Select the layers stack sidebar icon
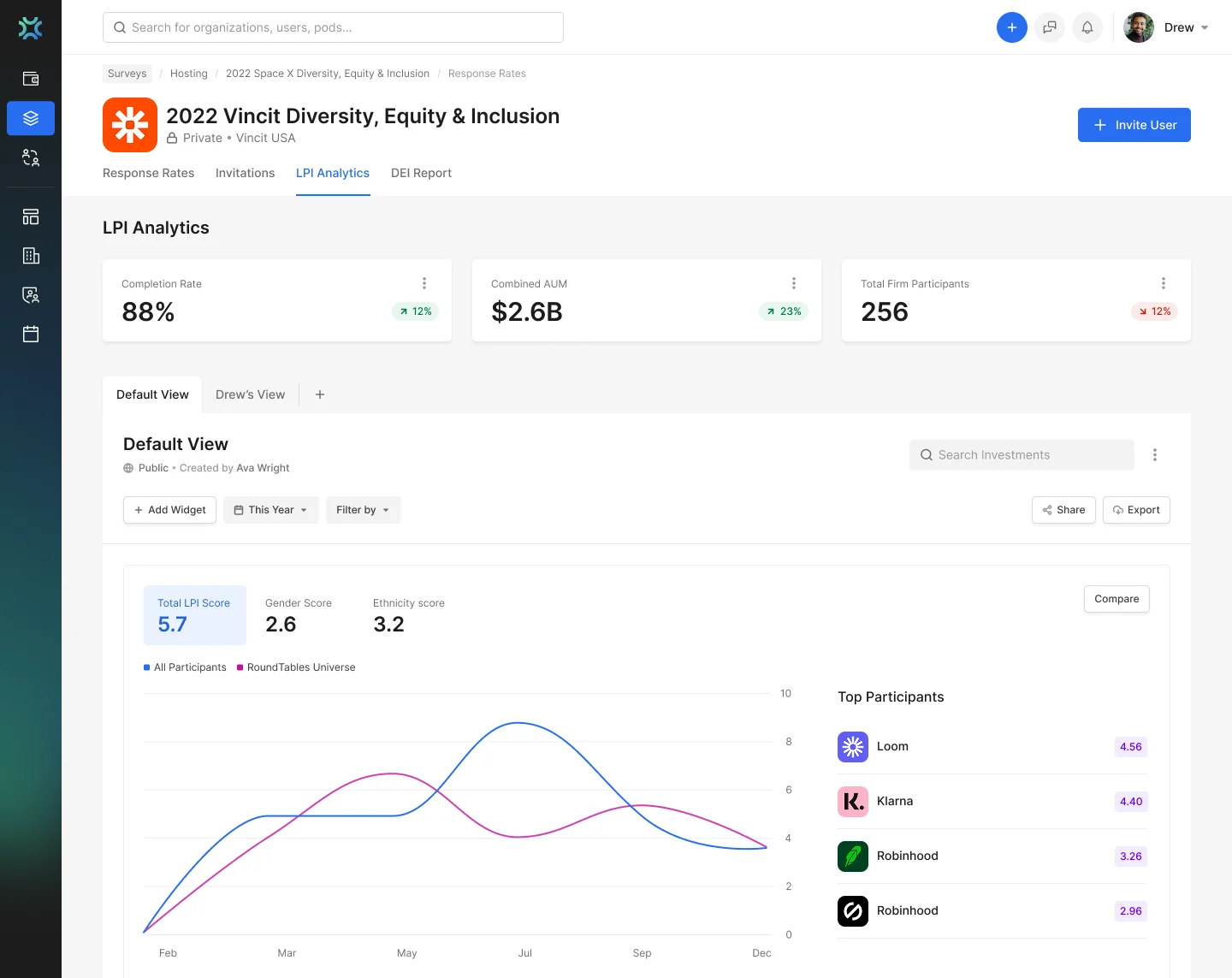This screenshot has height=978, width=1232. click(31, 118)
